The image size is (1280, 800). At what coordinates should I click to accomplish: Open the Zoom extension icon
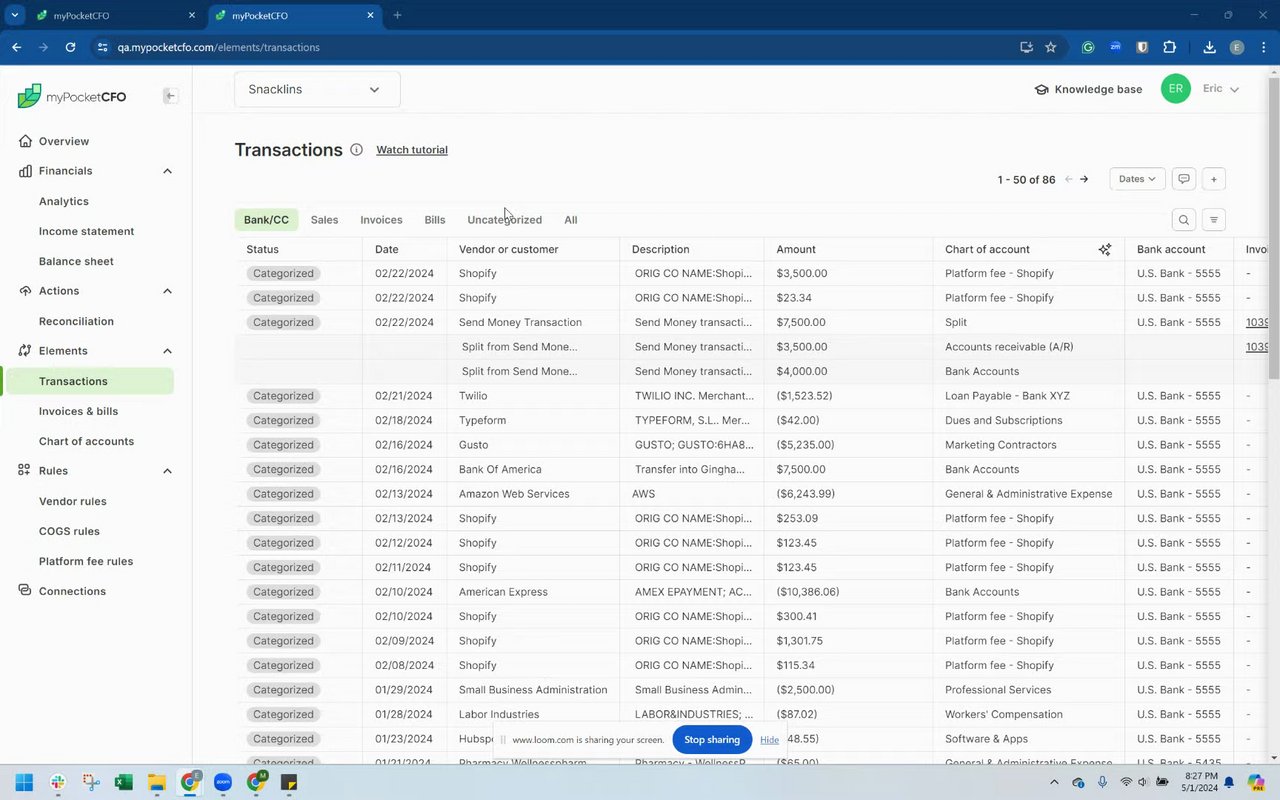[x=1116, y=47]
